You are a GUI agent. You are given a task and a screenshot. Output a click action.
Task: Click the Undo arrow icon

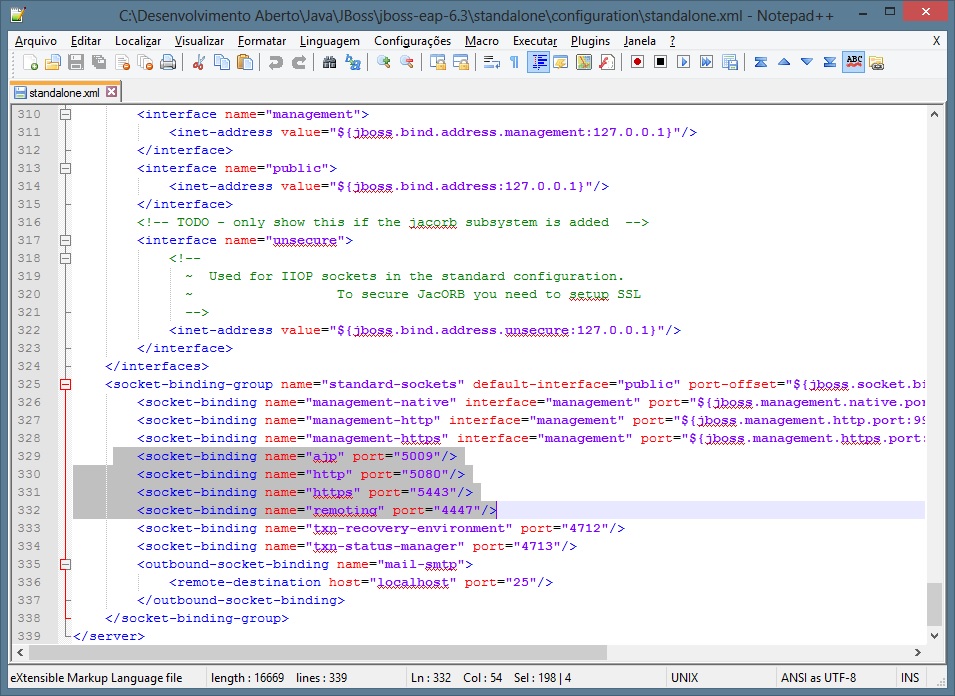point(276,62)
